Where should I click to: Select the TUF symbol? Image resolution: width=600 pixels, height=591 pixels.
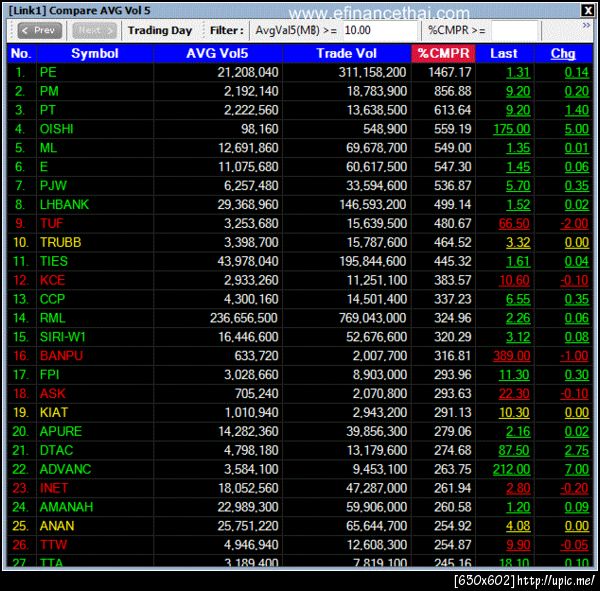click(x=52, y=224)
